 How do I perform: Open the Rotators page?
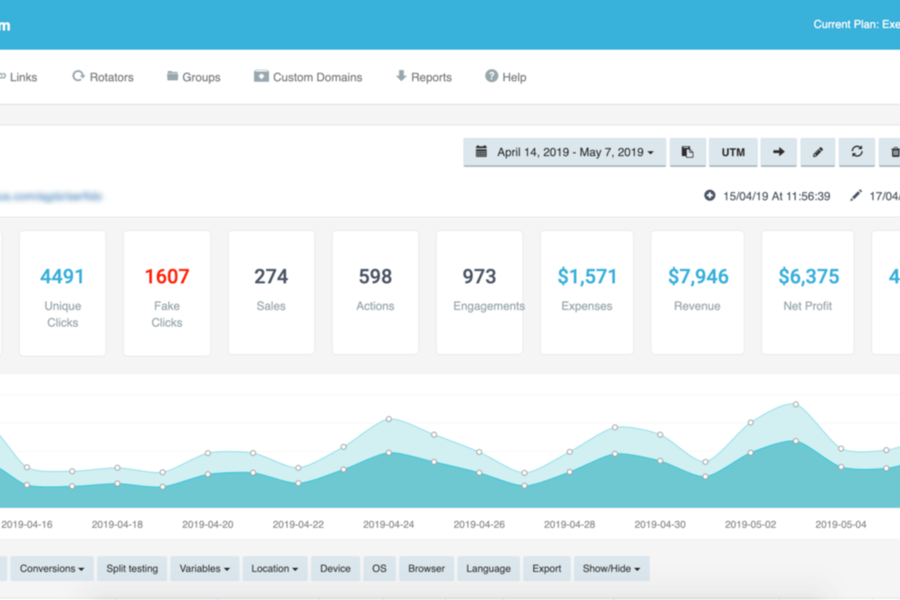102,77
